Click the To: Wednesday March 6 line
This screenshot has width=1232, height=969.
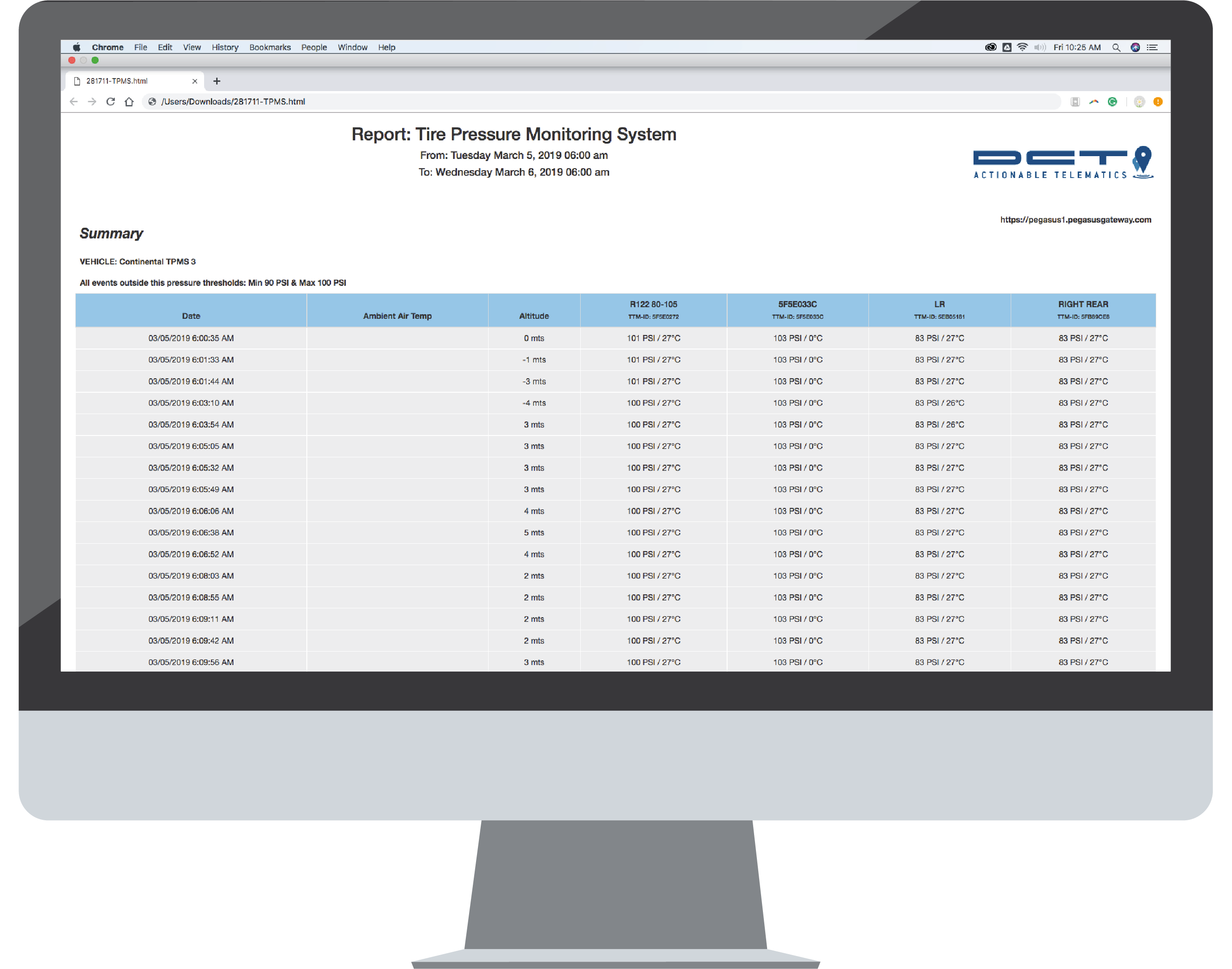[514, 172]
